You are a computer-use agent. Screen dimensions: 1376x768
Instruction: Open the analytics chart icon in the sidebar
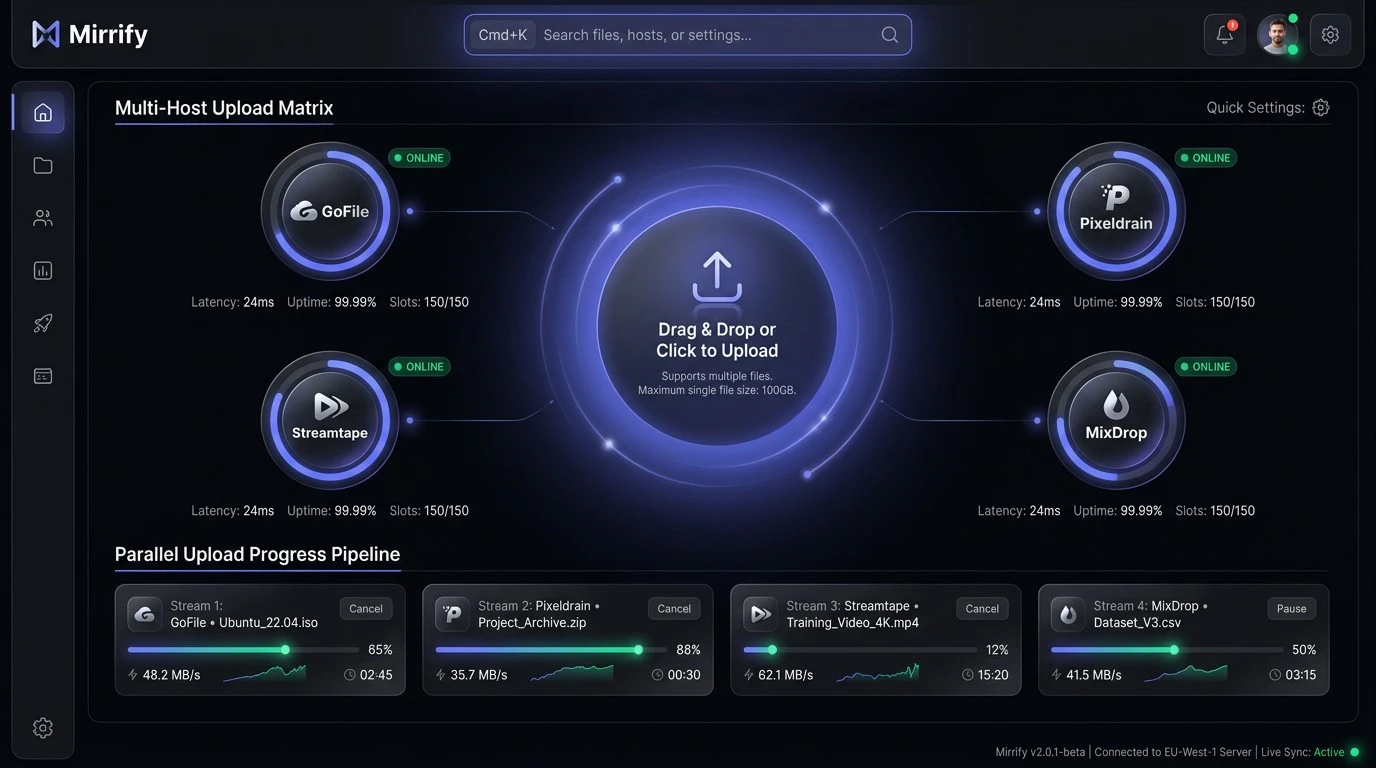pos(43,271)
